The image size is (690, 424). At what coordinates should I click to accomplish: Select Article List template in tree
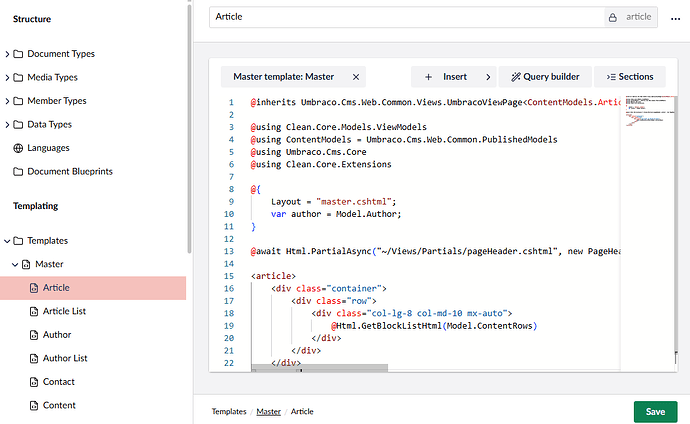64,311
